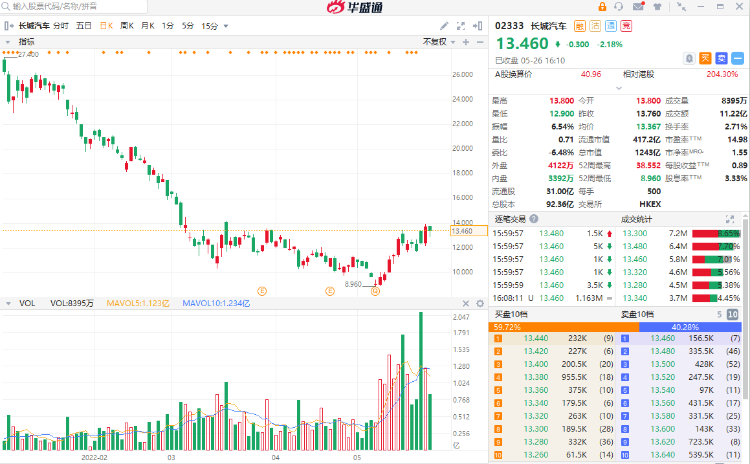Click the orange 买 buy button

coord(705,58)
